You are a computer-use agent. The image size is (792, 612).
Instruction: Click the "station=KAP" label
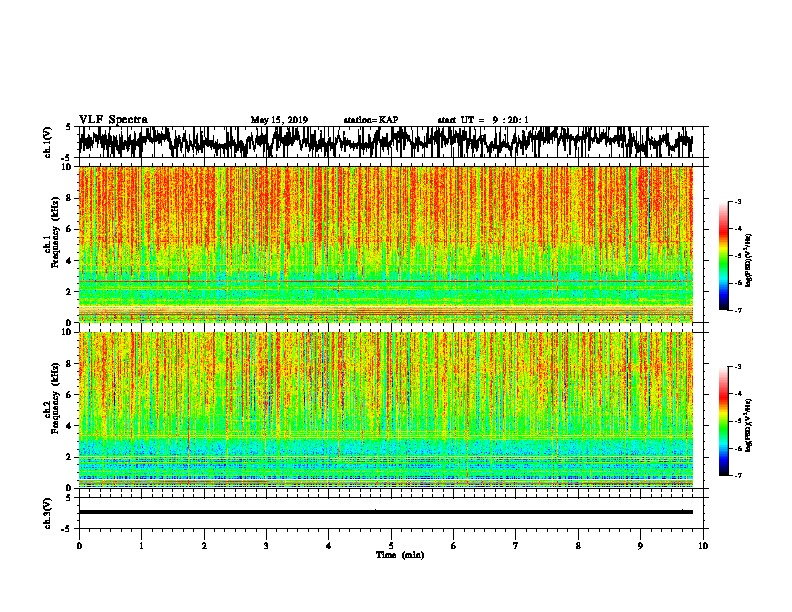coord(371,120)
